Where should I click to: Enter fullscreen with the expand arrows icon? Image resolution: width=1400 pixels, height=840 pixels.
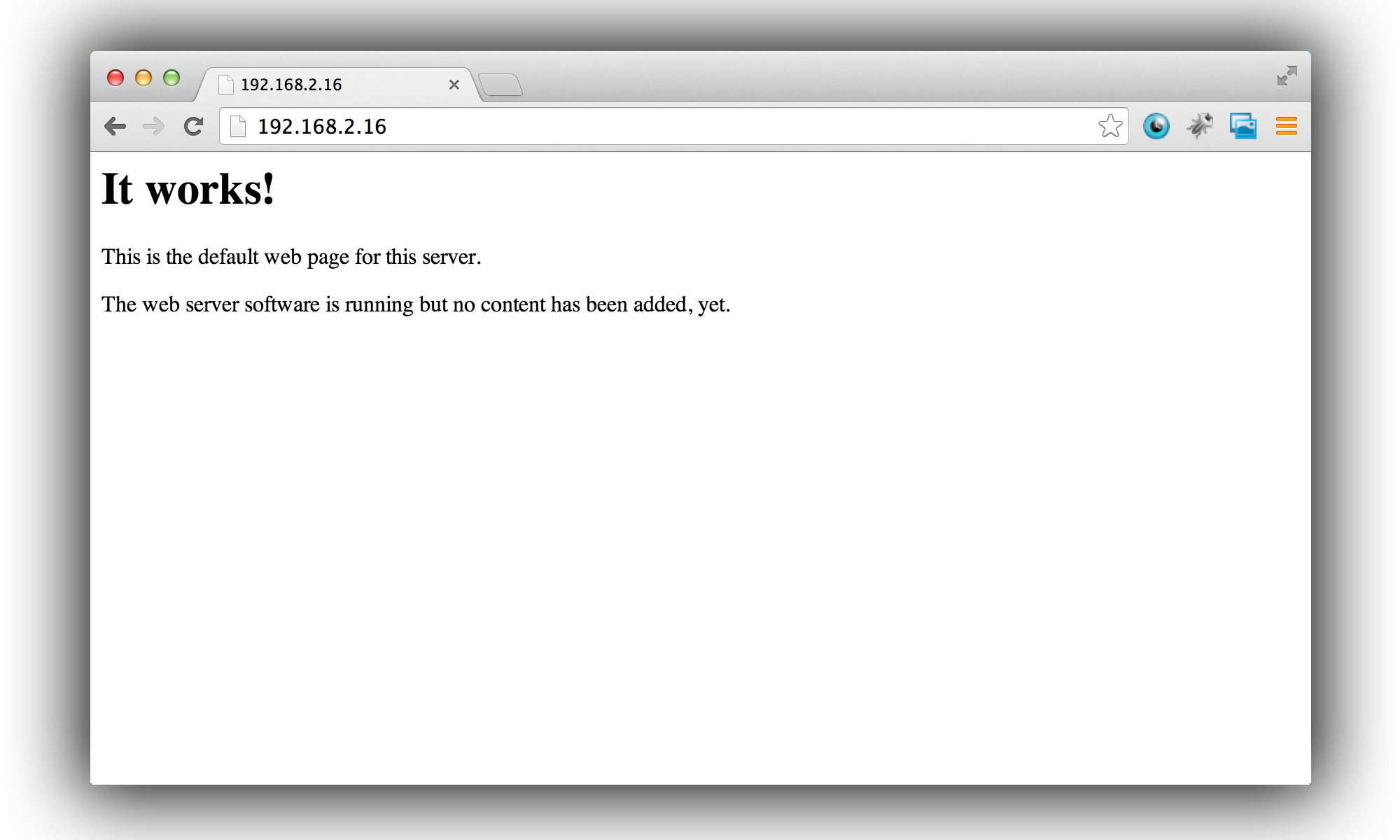point(1287,76)
